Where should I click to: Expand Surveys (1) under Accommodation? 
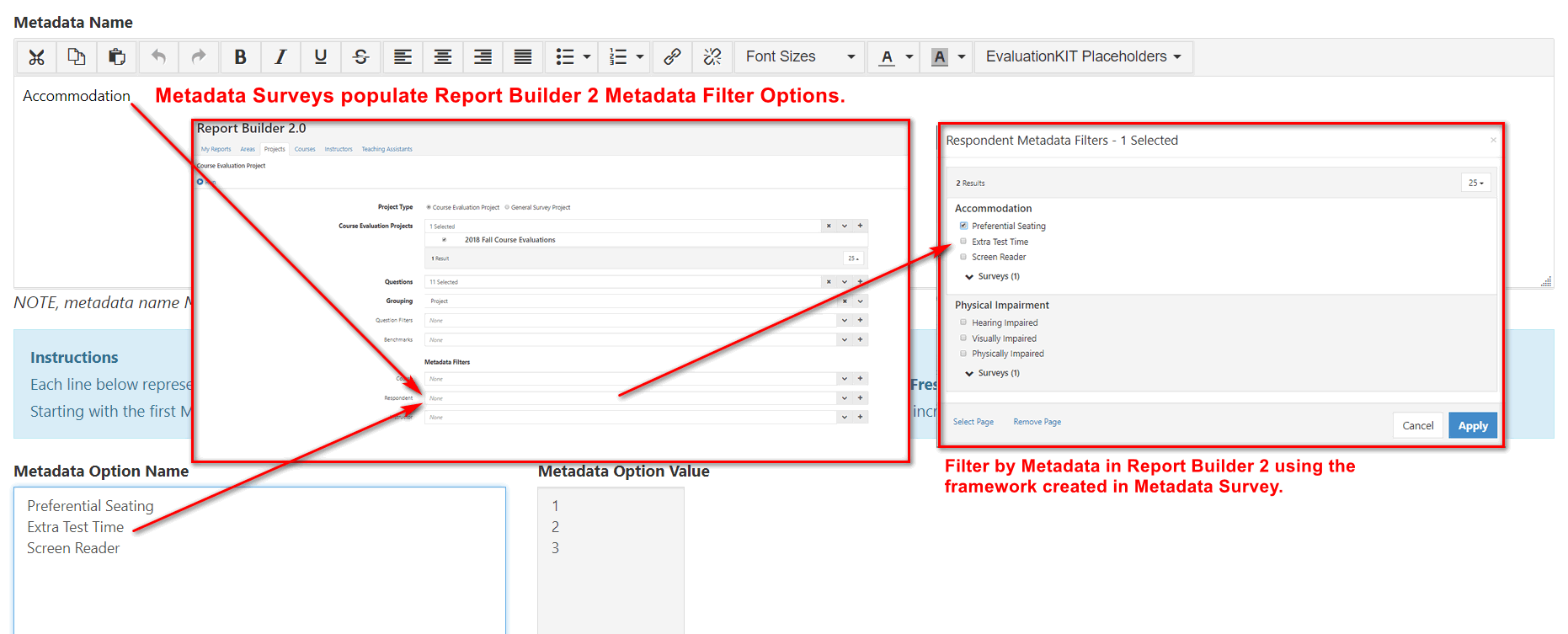(992, 276)
